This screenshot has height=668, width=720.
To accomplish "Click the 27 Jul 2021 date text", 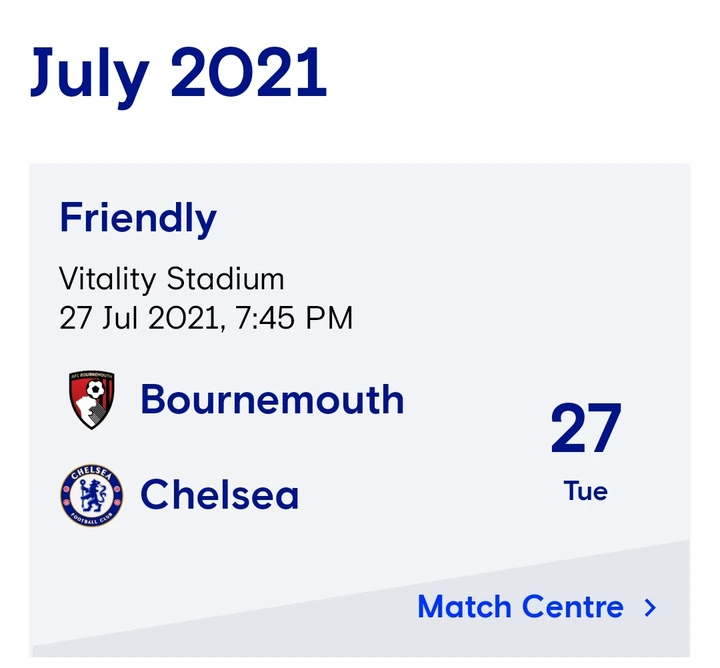I will click(x=139, y=319).
